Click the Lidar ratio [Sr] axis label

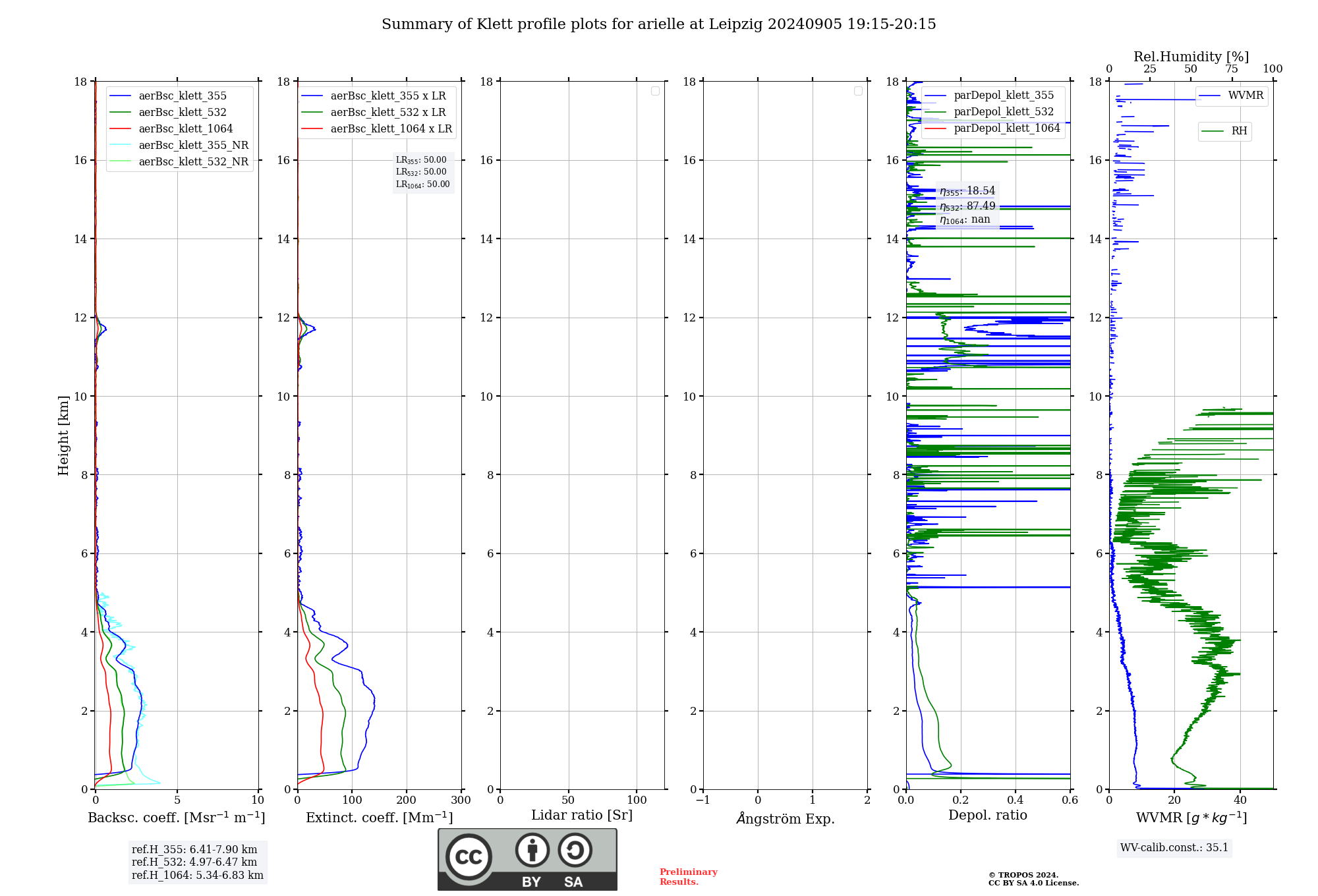(x=582, y=816)
